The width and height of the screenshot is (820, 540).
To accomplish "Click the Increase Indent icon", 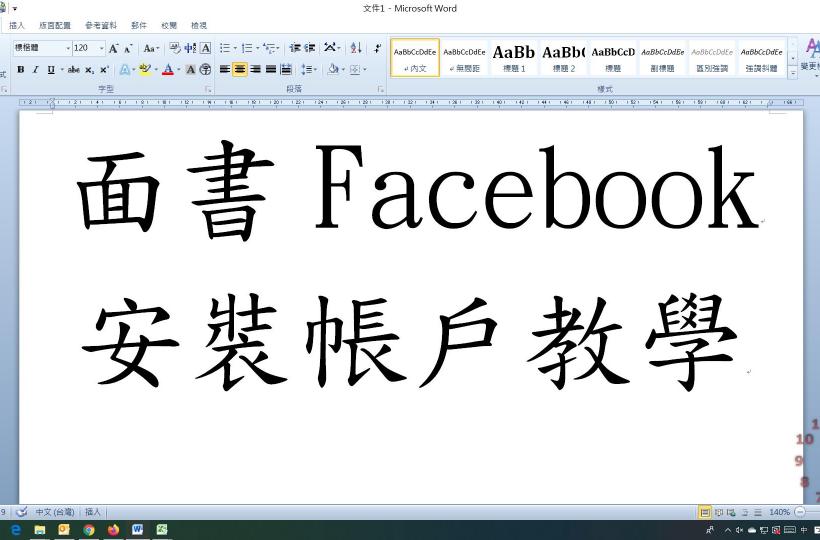I will (x=310, y=49).
